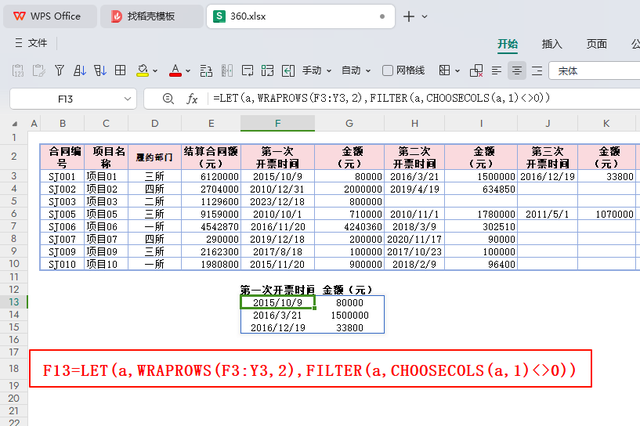Apply the red font color A
The image size is (640, 426).
tap(175, 71)
